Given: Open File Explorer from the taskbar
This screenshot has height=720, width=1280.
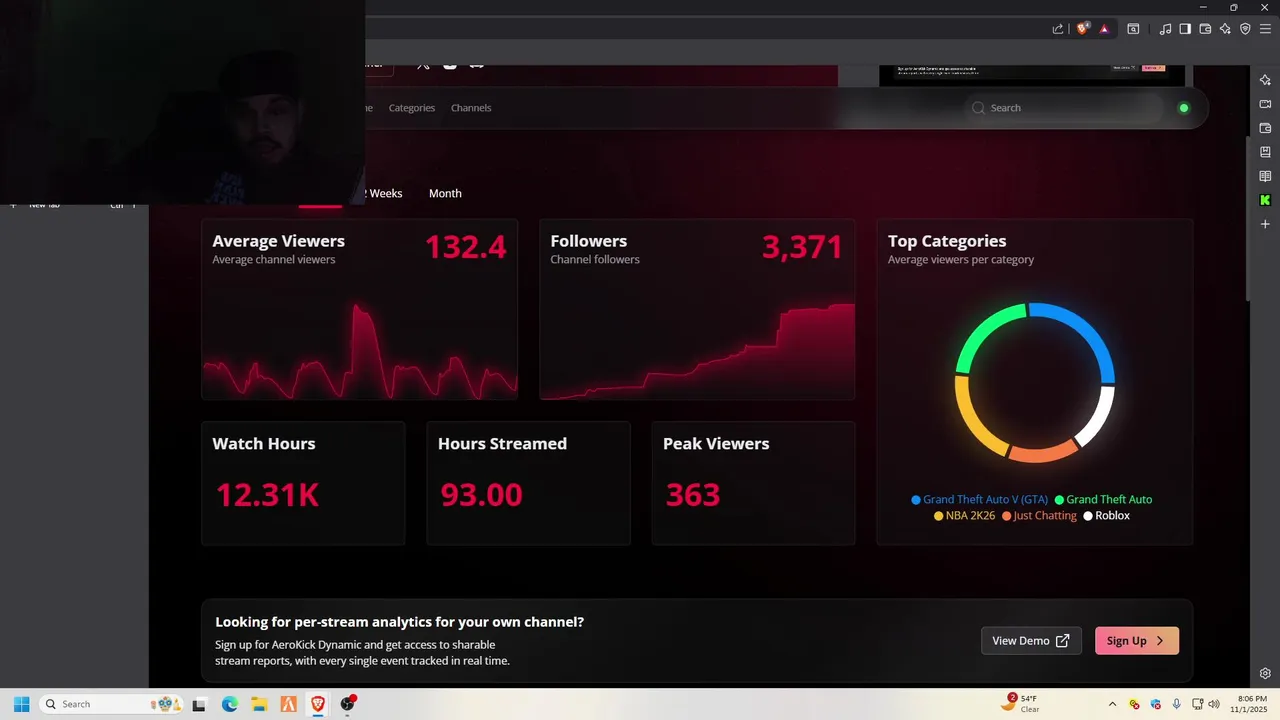Looking at the screenshot, I should point(258,704).
